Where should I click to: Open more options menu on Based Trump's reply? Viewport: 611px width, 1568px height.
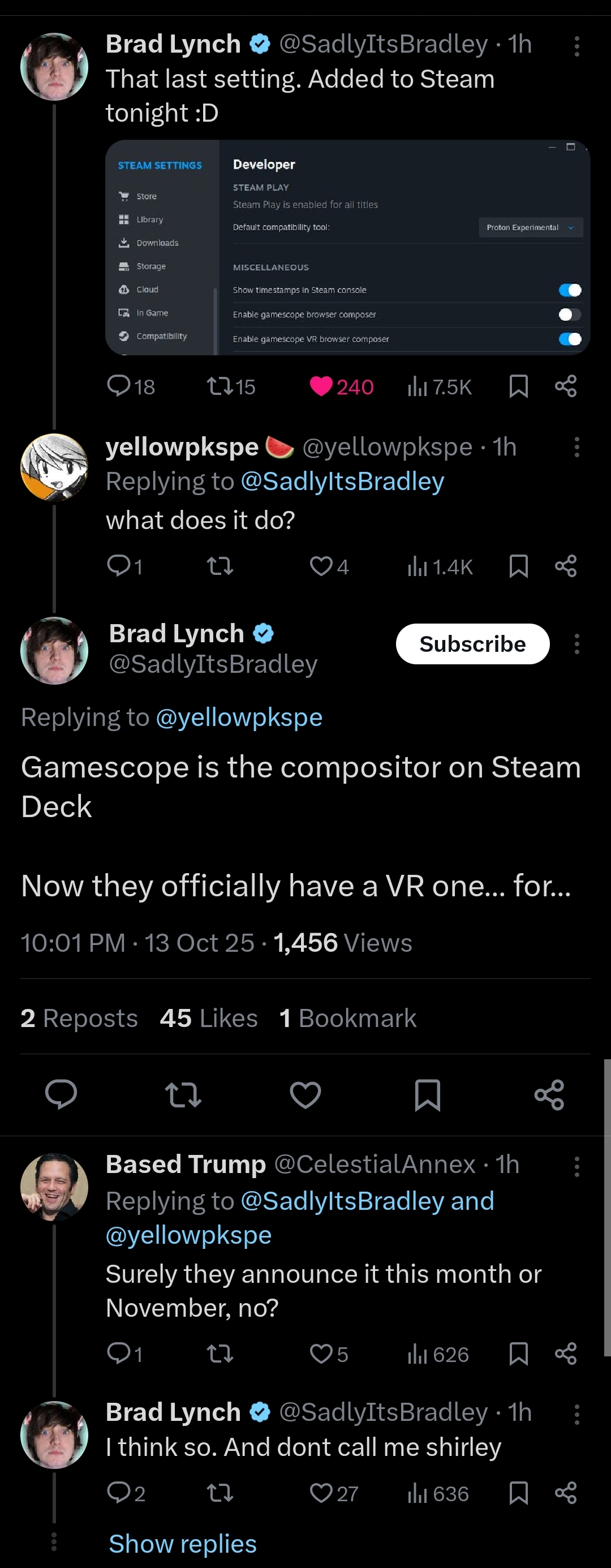[x=576, y=1166]
